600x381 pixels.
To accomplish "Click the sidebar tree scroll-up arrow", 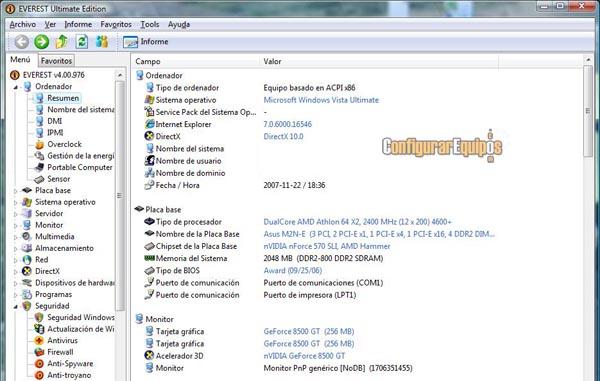I will pos(120,75).
